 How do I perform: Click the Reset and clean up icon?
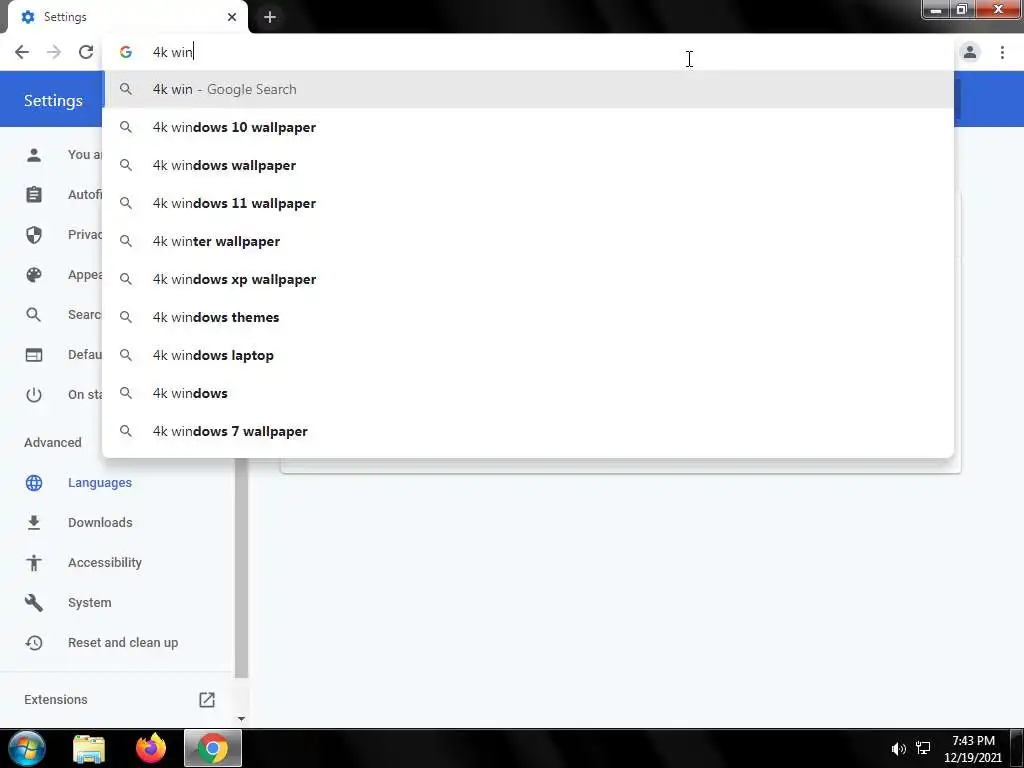pos(34,643)
